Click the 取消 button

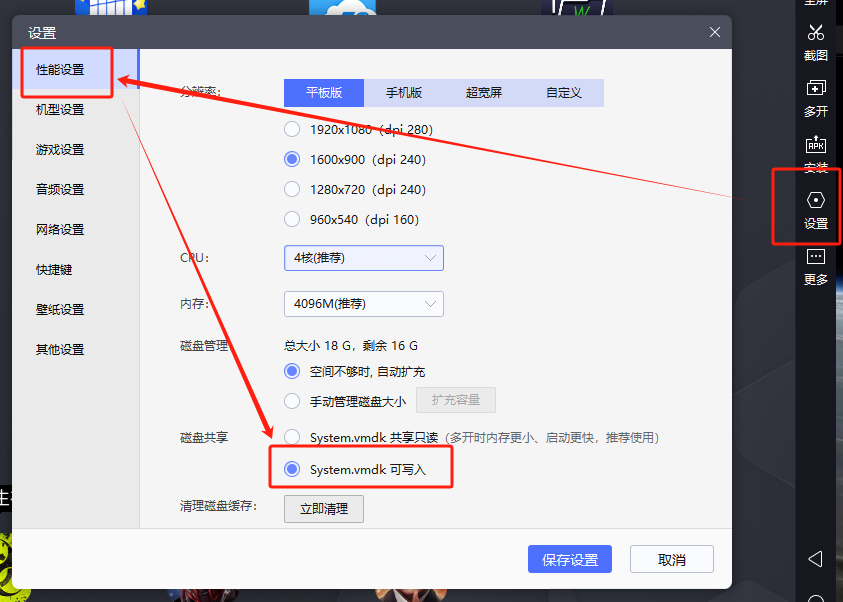(671, 560)
